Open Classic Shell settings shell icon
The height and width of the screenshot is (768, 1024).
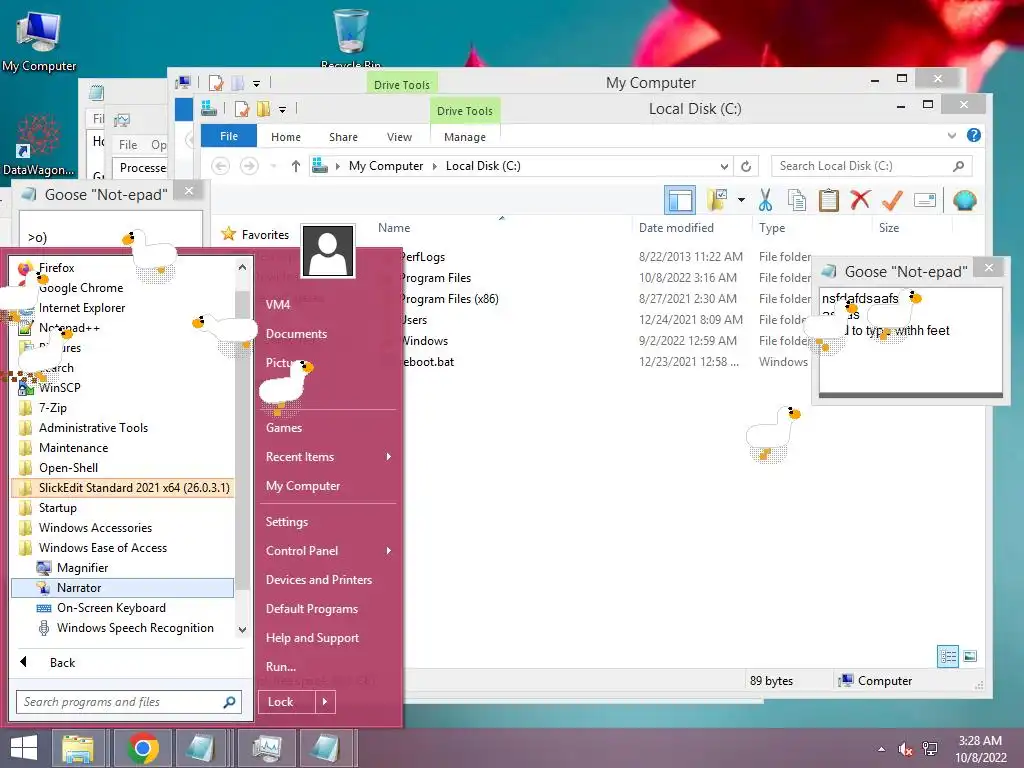point(965,200)
